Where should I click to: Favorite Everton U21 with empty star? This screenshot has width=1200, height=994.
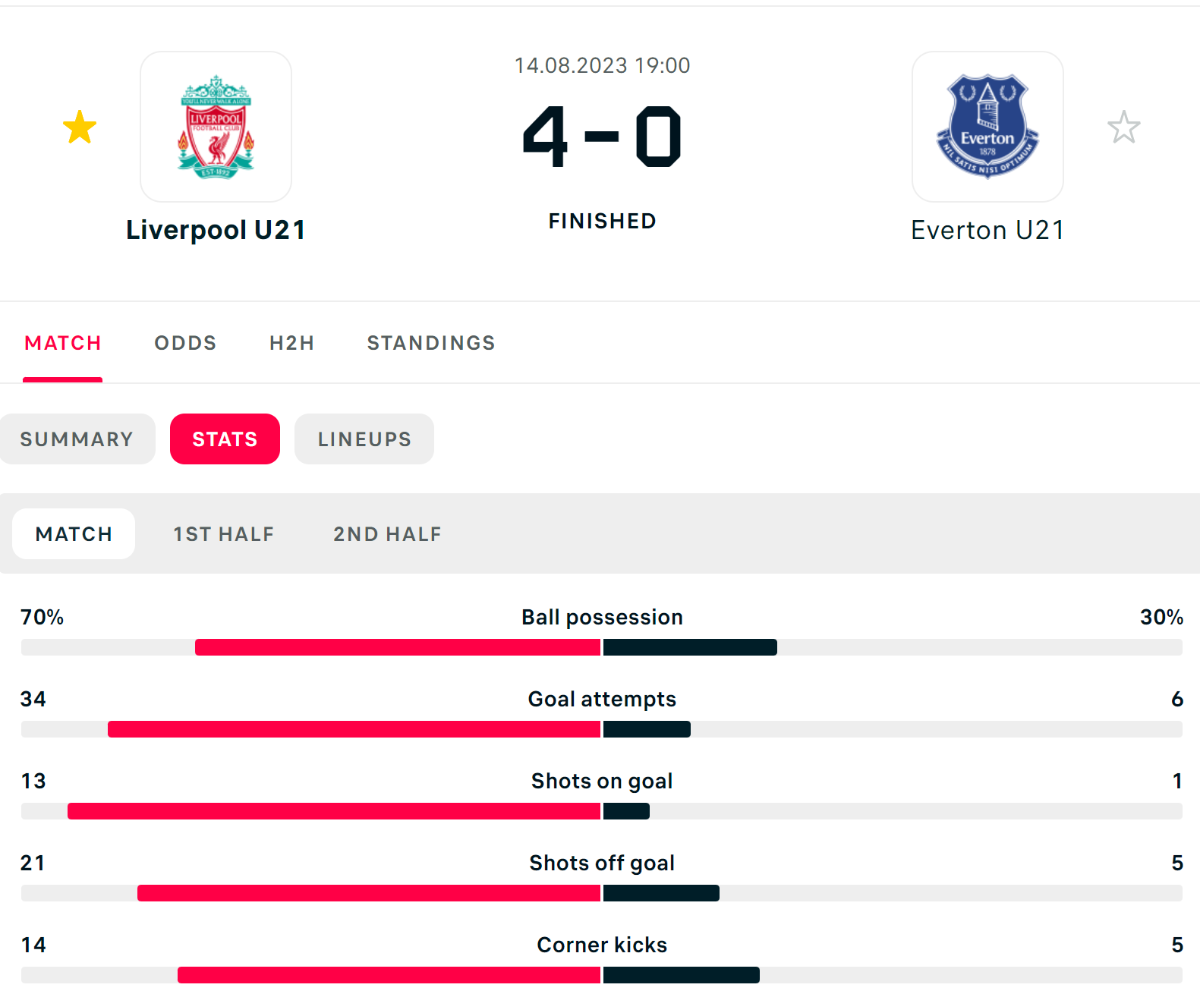click(1124, 128)
